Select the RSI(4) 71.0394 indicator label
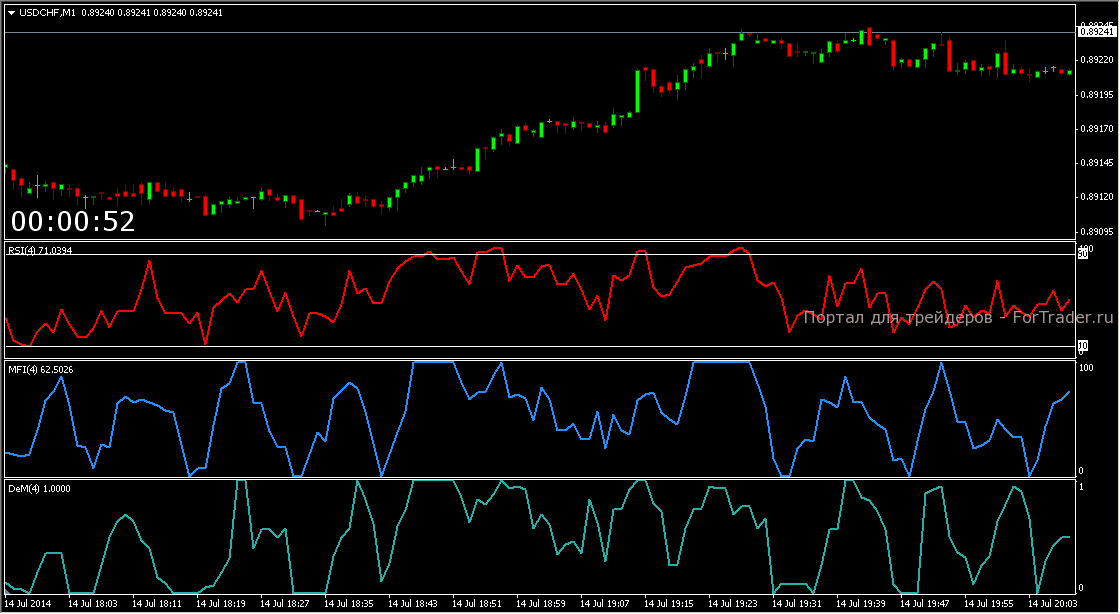The width and height of the screenshot is (1120, 614). 40,251
